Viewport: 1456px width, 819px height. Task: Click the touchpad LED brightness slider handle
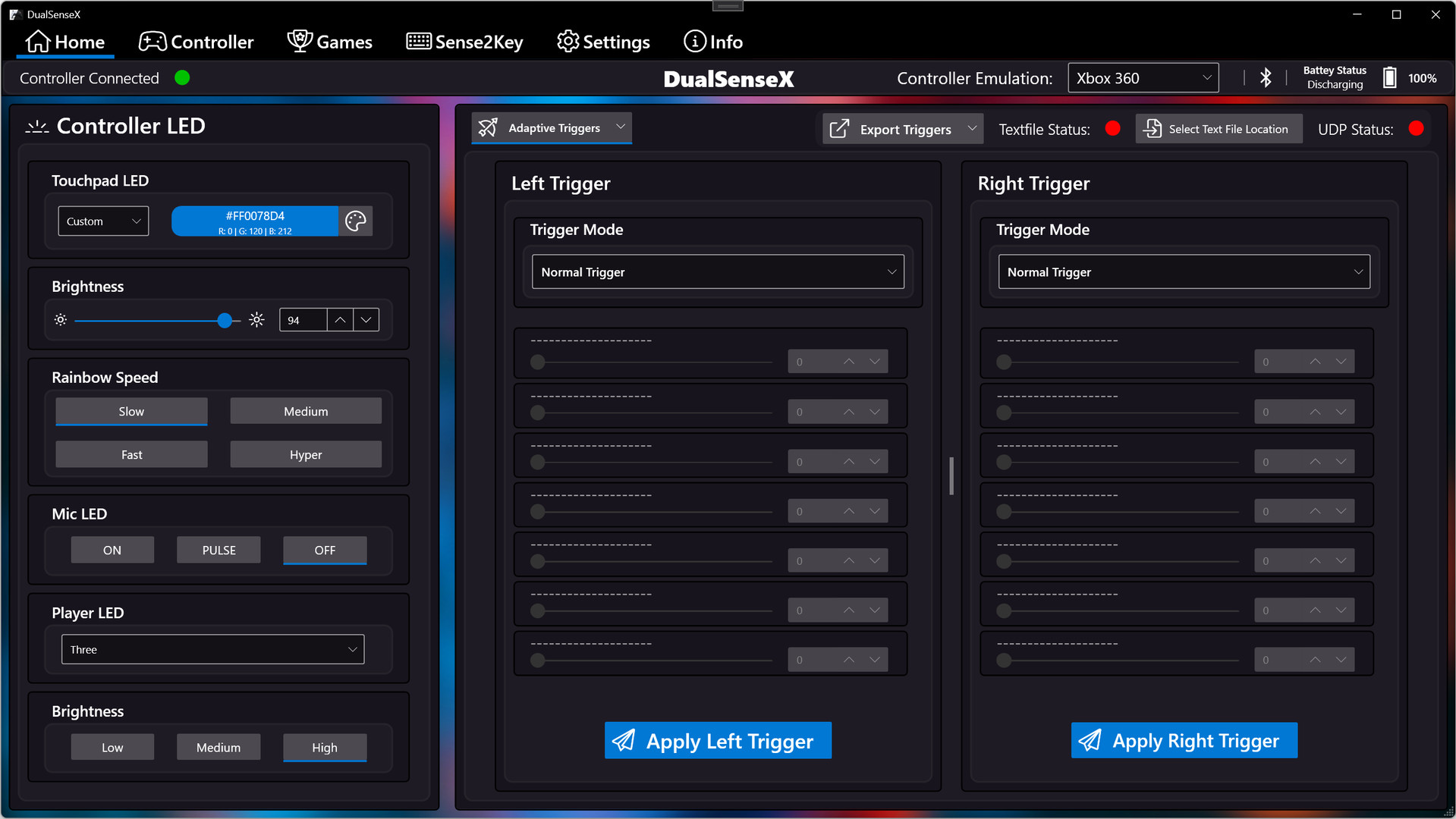click(x=225, y=321)
